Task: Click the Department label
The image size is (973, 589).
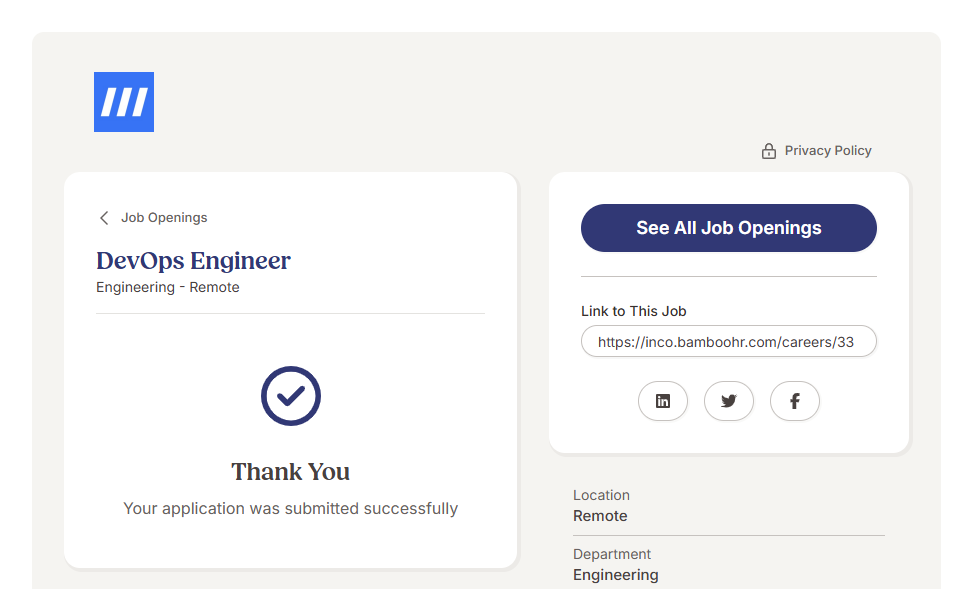Action: pyautogui.click(x=612, y=554)
